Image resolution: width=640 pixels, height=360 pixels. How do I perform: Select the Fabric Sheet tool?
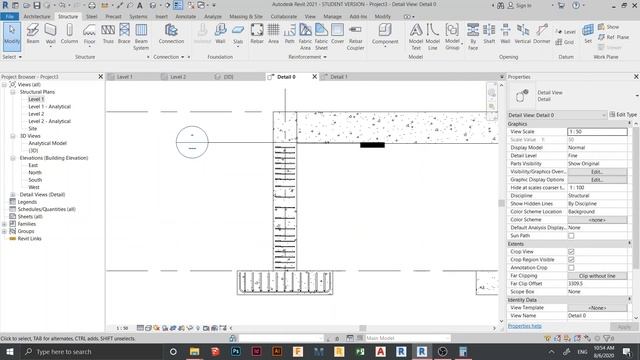click(x=321, y=37)
